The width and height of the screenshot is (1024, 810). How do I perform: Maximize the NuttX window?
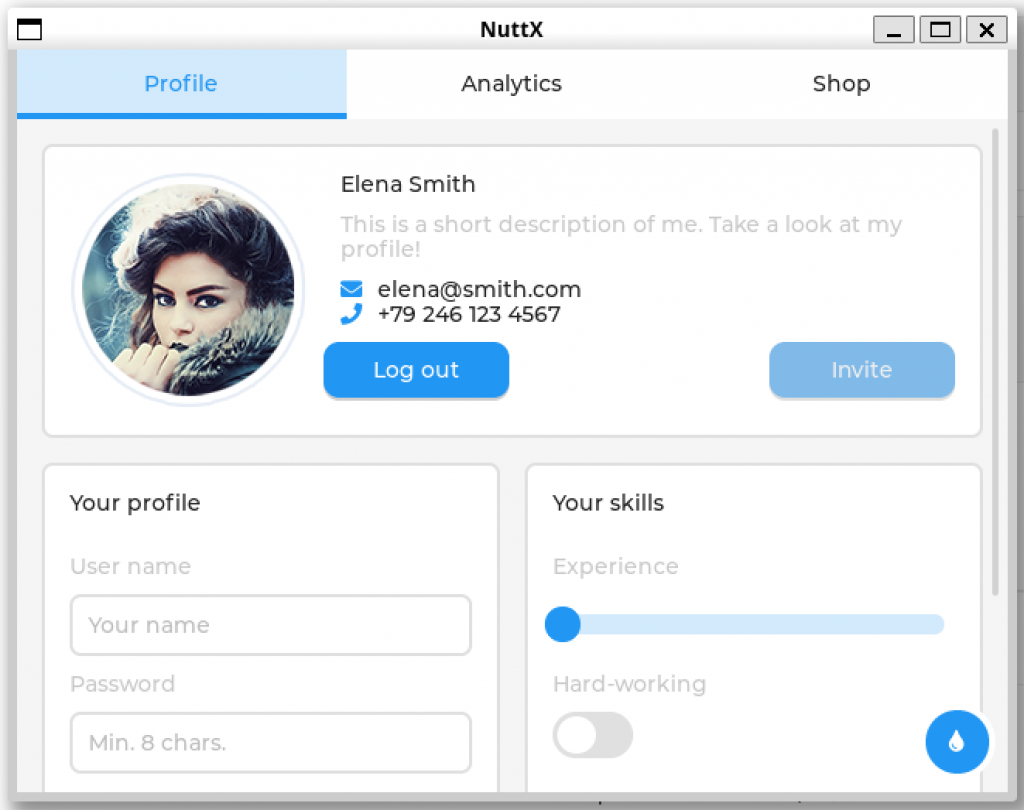[x=940, y=30]
